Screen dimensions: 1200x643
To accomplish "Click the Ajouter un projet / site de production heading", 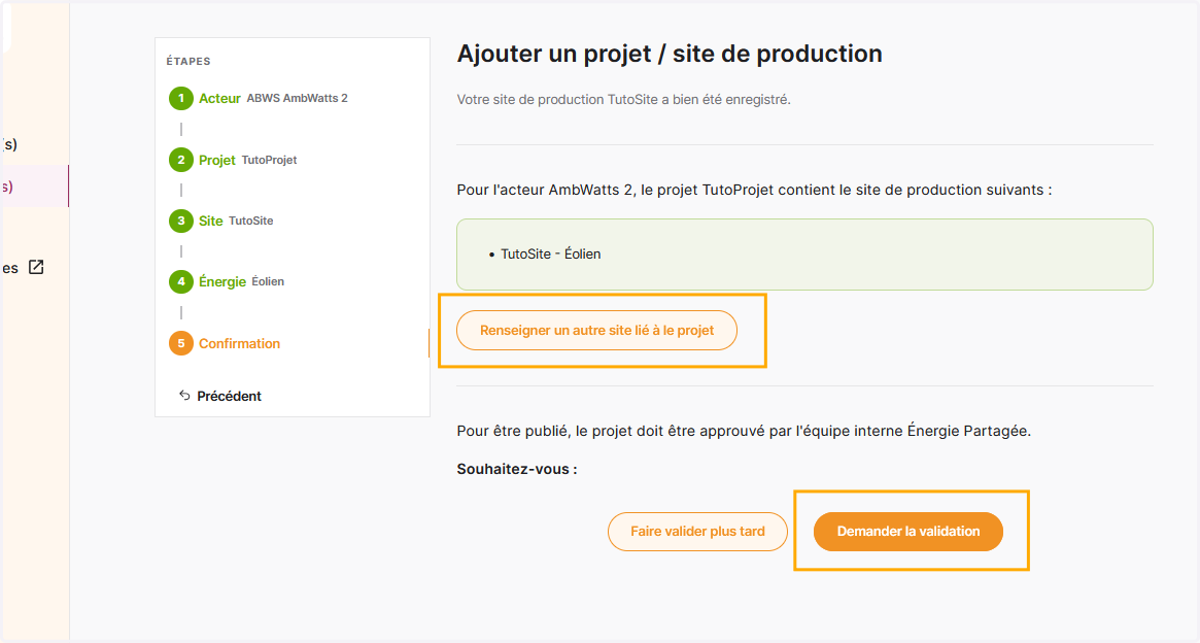I will coord(670,54).
